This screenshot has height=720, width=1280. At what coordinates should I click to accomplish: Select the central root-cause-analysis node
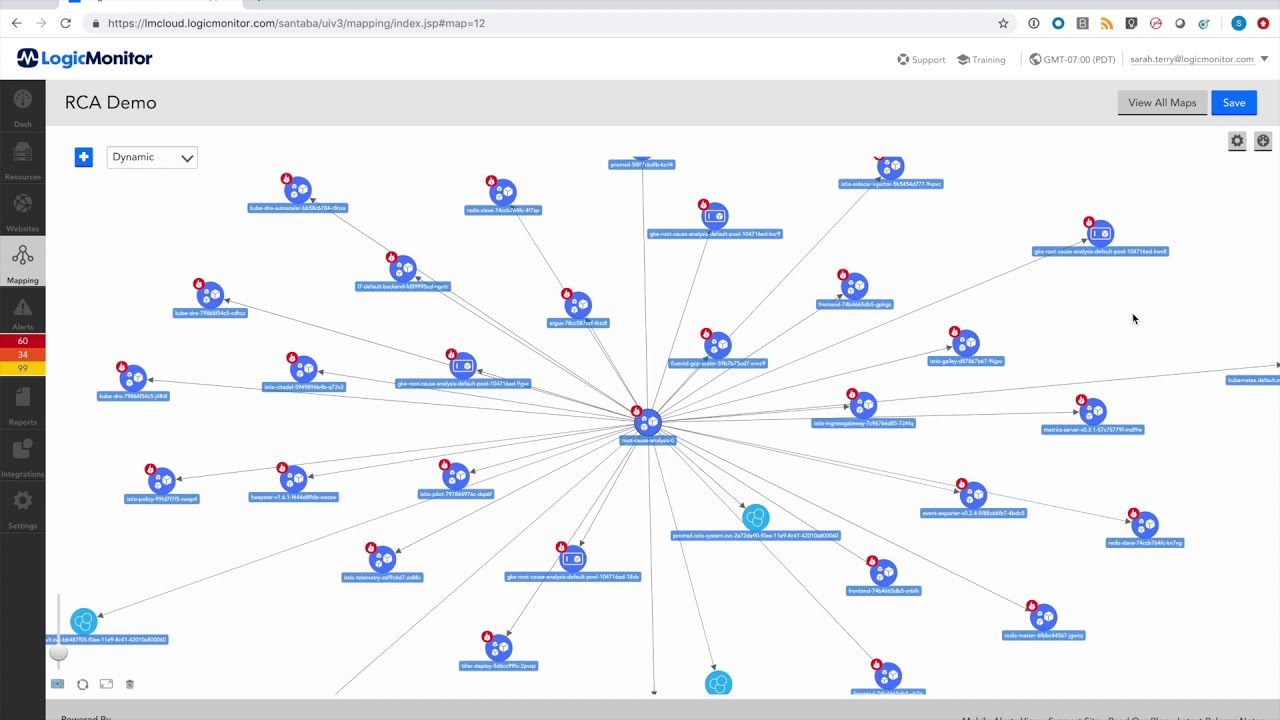pyautogui.click(x=648, y=422)
